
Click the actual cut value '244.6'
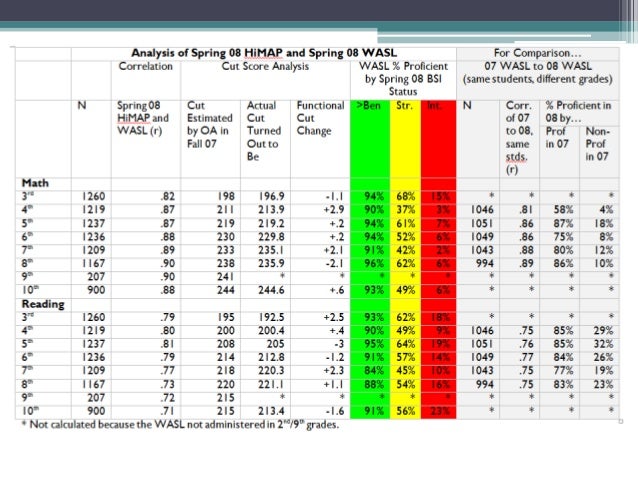coord(271,291)
